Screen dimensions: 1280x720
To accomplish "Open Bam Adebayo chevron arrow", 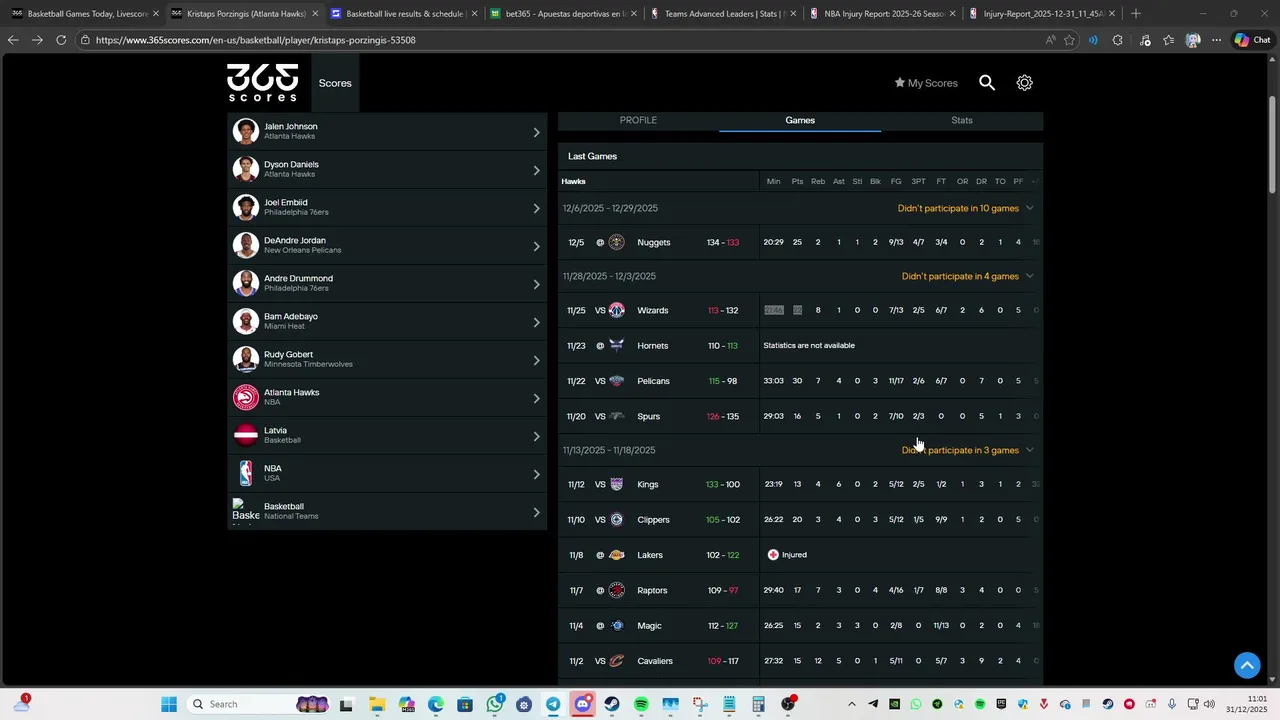I will click(x=536, y=321).
